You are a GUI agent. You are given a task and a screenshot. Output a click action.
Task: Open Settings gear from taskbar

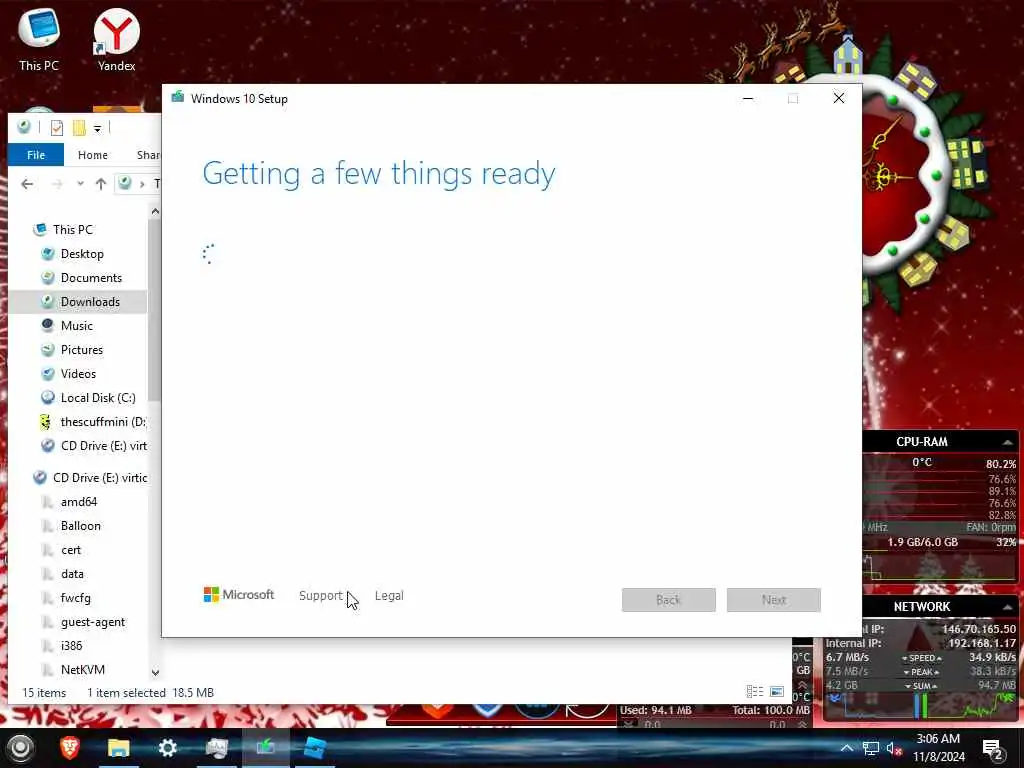(167, 747)
